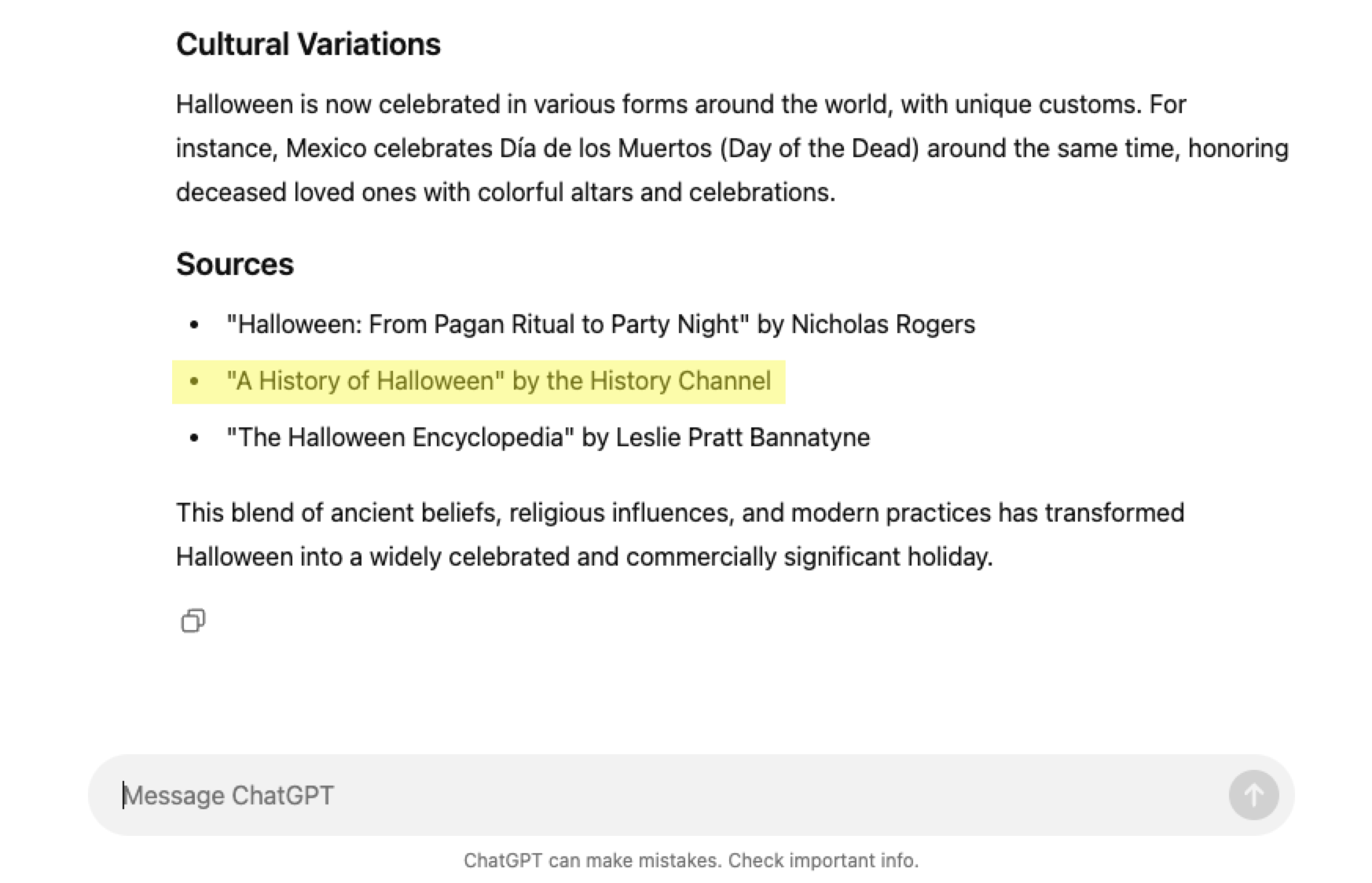Click the Nicholas Rogers source entry
This screenshot has width=1372, height=883.
(x=600, y=324)
